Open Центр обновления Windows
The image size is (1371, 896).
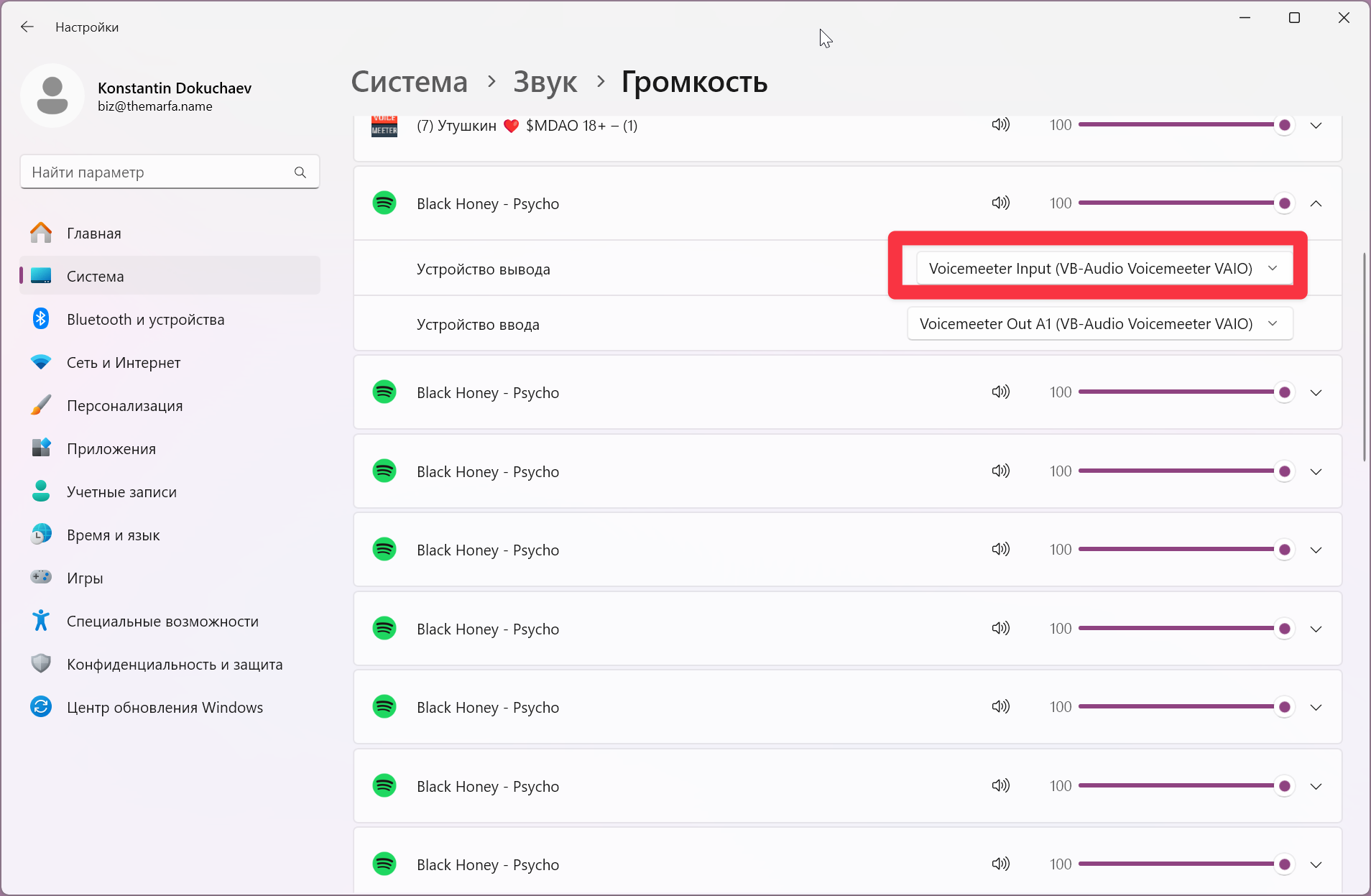click(x=165, y=708)
